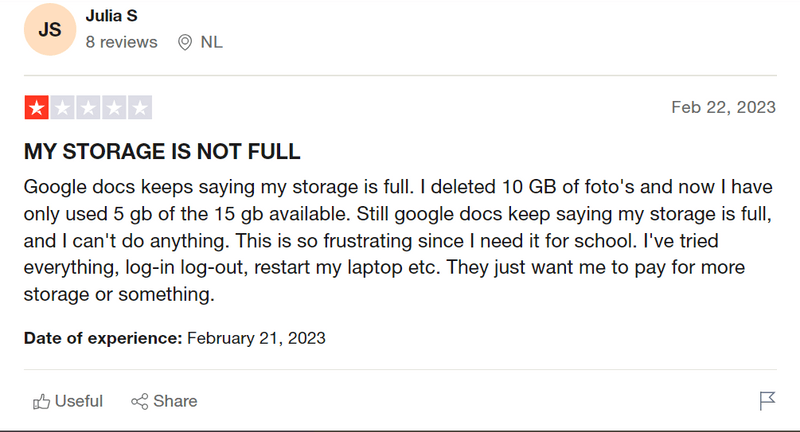
Task: Click the February 21, 2023 experience date
Action: [x=256, y=338]
